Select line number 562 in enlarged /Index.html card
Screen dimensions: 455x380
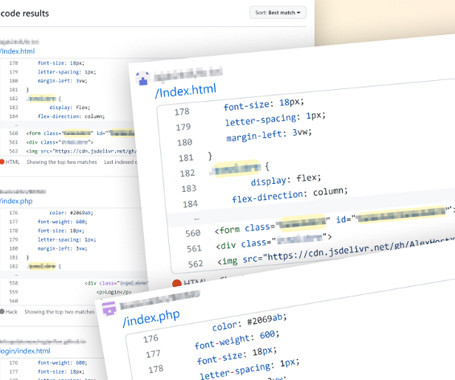pyautogui.click(x=195, y=264)
